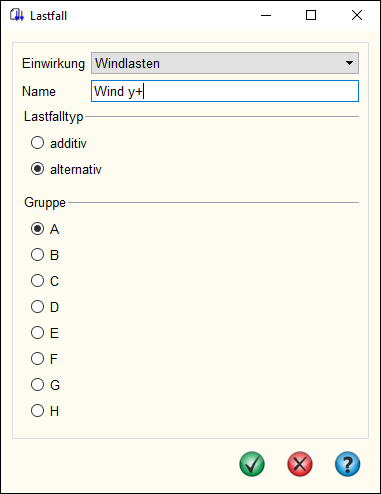Cancel with the red X icon
The width and height of the screenshot is (381, 494).
coord(300,464)
